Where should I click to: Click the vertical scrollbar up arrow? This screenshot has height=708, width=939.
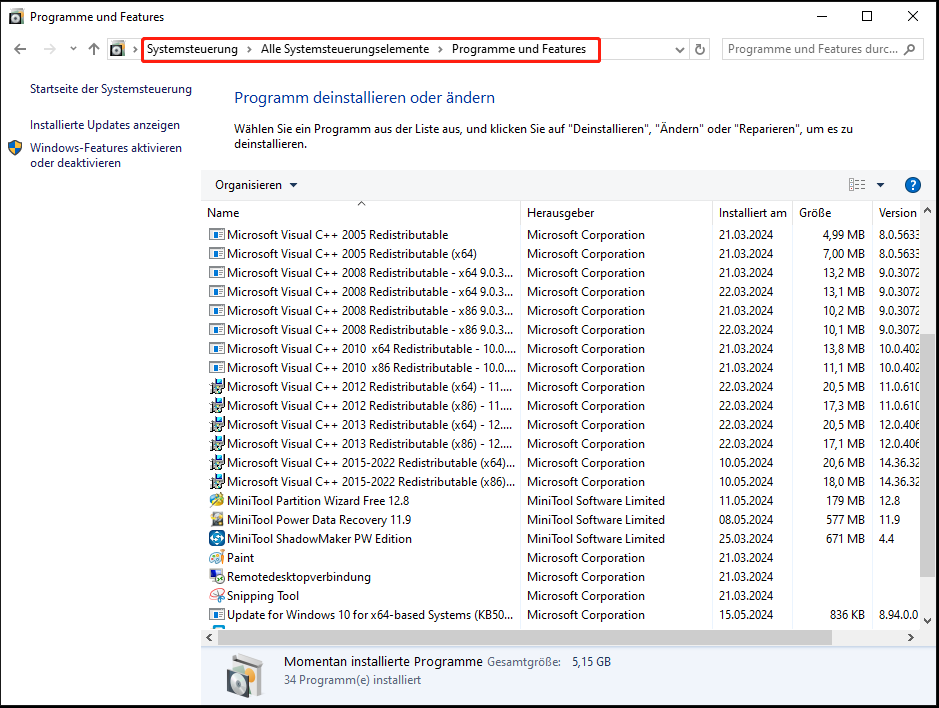(927, 210)
